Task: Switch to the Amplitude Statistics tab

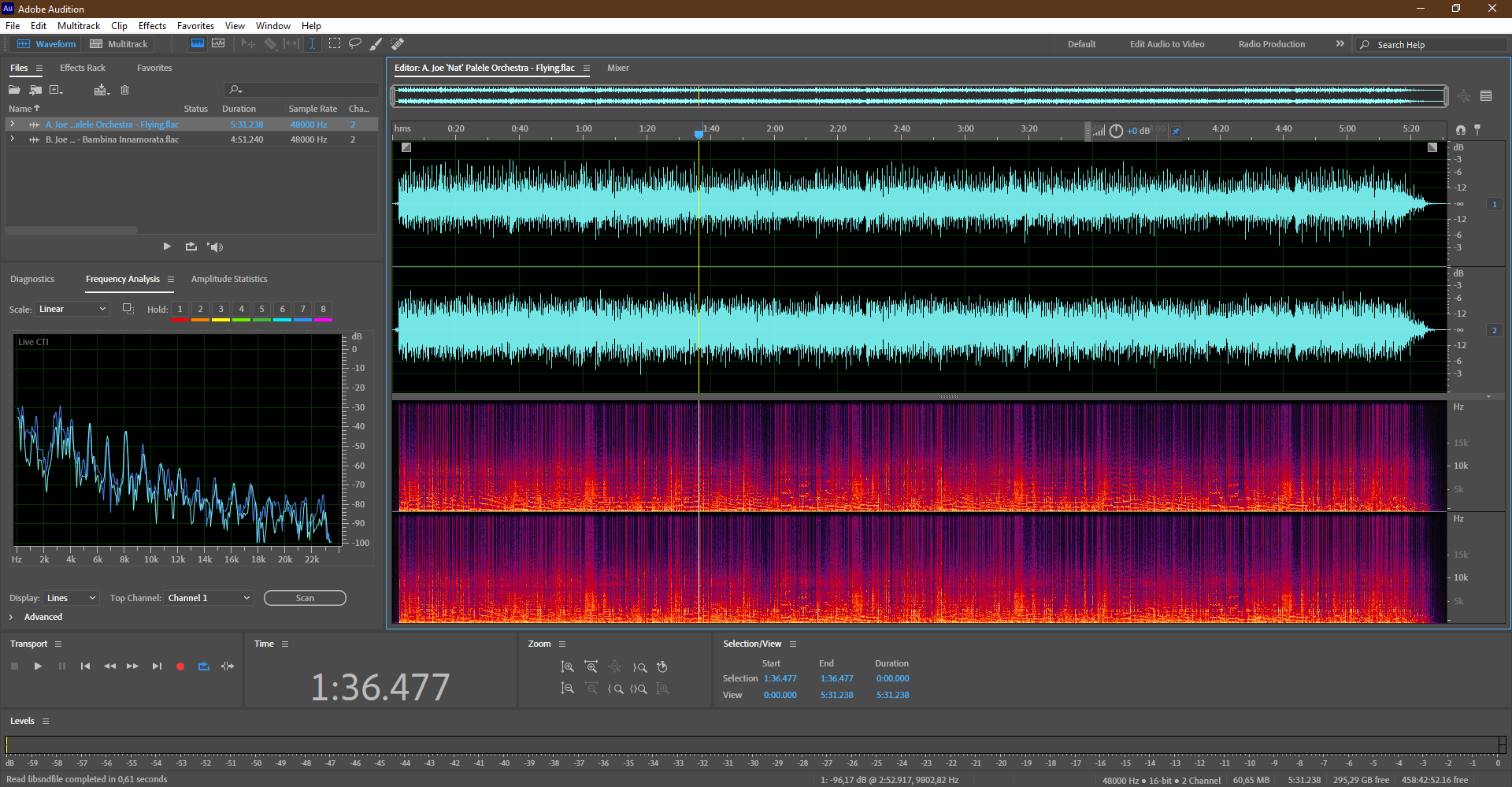Action: [229, 279]
